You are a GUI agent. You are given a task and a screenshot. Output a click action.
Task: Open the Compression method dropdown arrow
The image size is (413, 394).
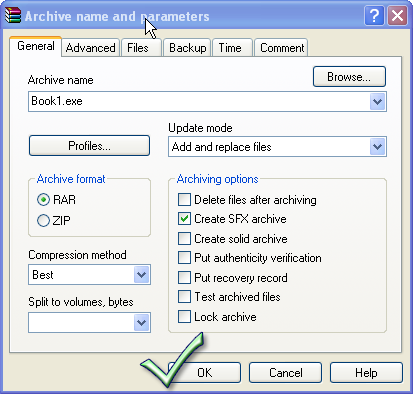click(141, 275)
